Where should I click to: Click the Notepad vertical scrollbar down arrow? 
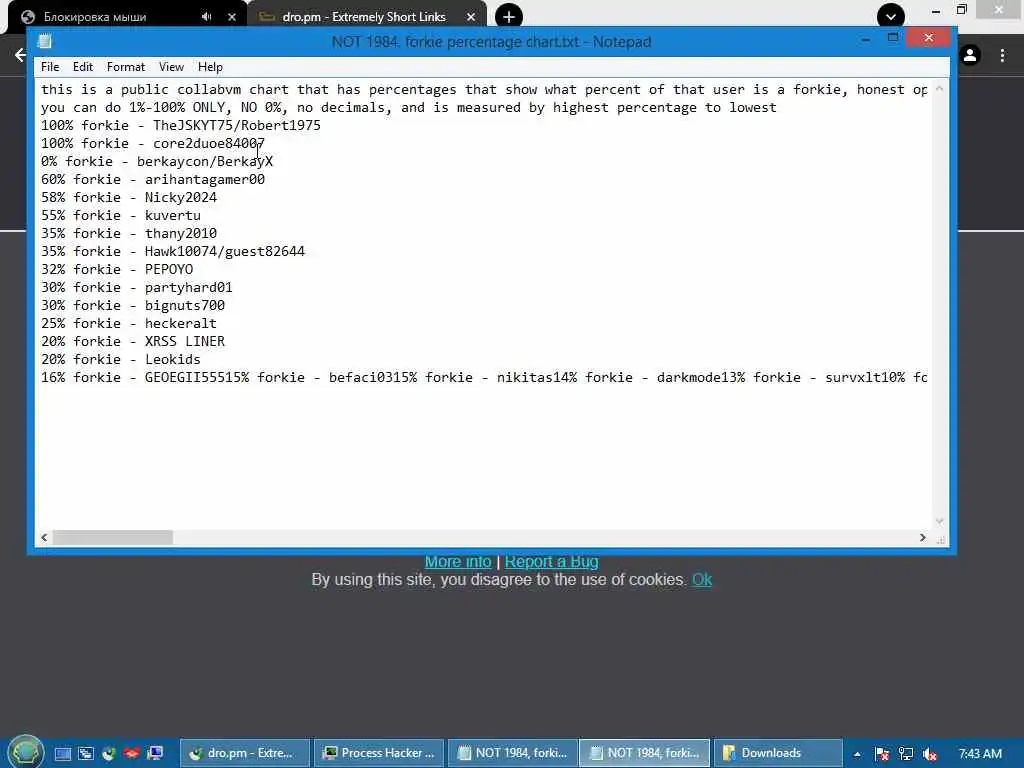point(940,521)
